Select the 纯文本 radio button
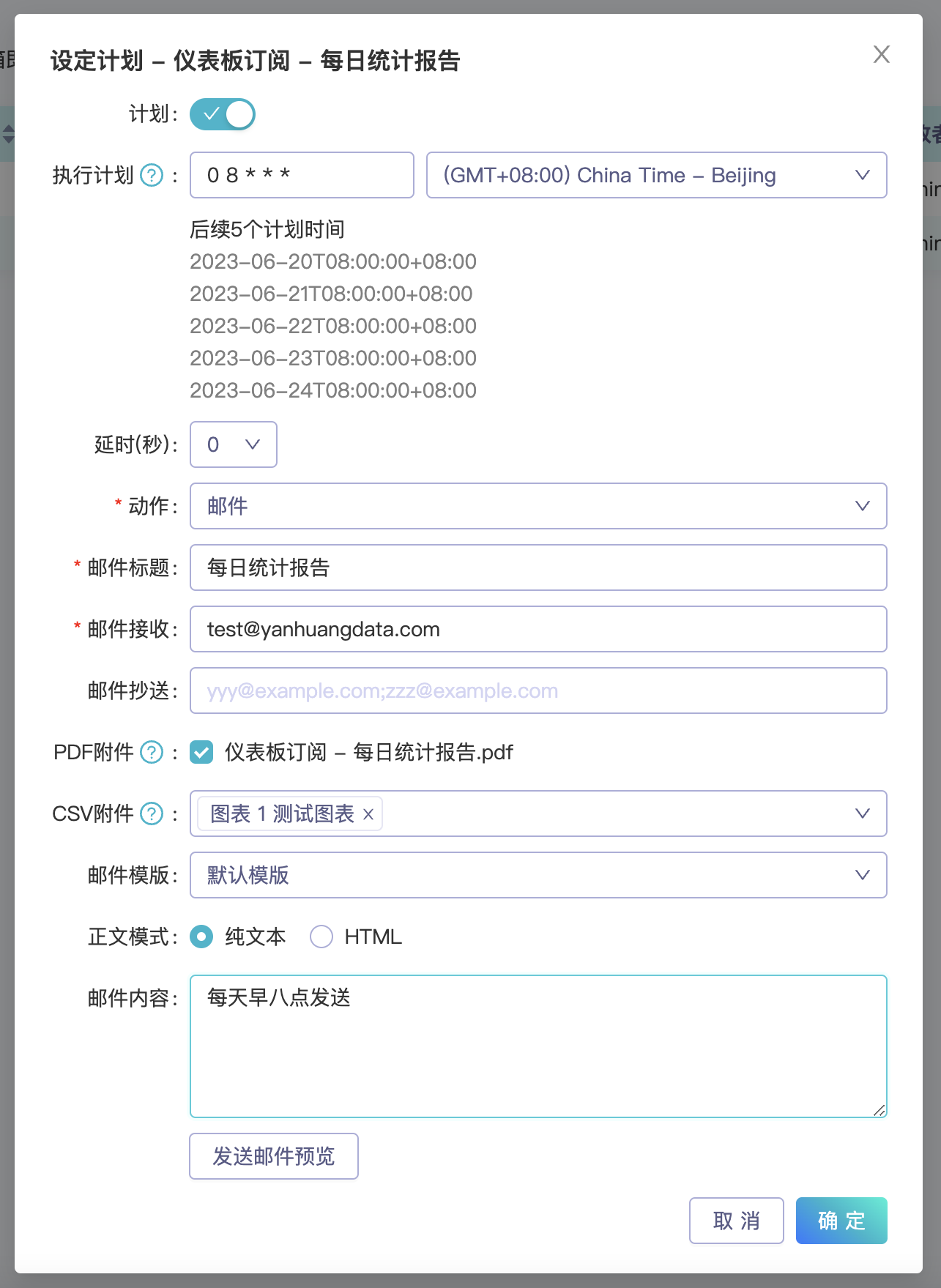Image resolution: width=941 pixels, height=1288 pixels. click(201, 937)
